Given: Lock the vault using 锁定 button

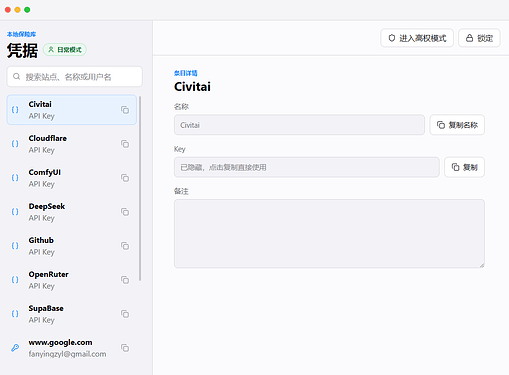Looking at the screenshot, I should pos(479,38).
